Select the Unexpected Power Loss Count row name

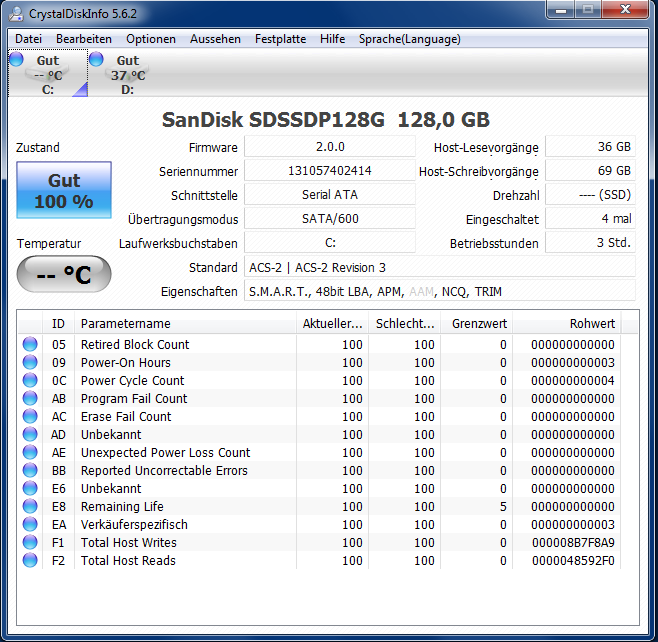click(x=165, y=453)
